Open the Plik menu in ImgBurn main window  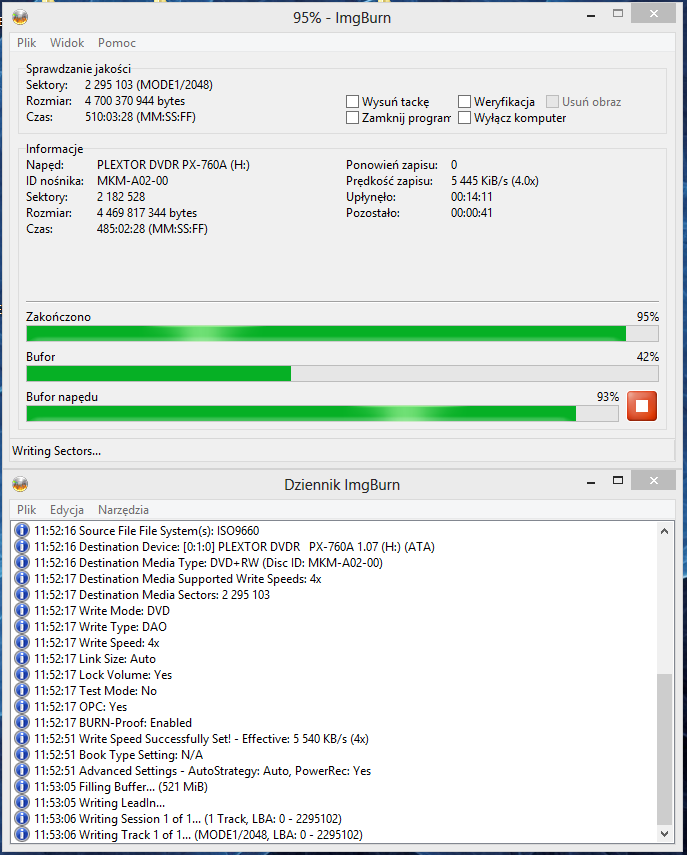(26, 43)
